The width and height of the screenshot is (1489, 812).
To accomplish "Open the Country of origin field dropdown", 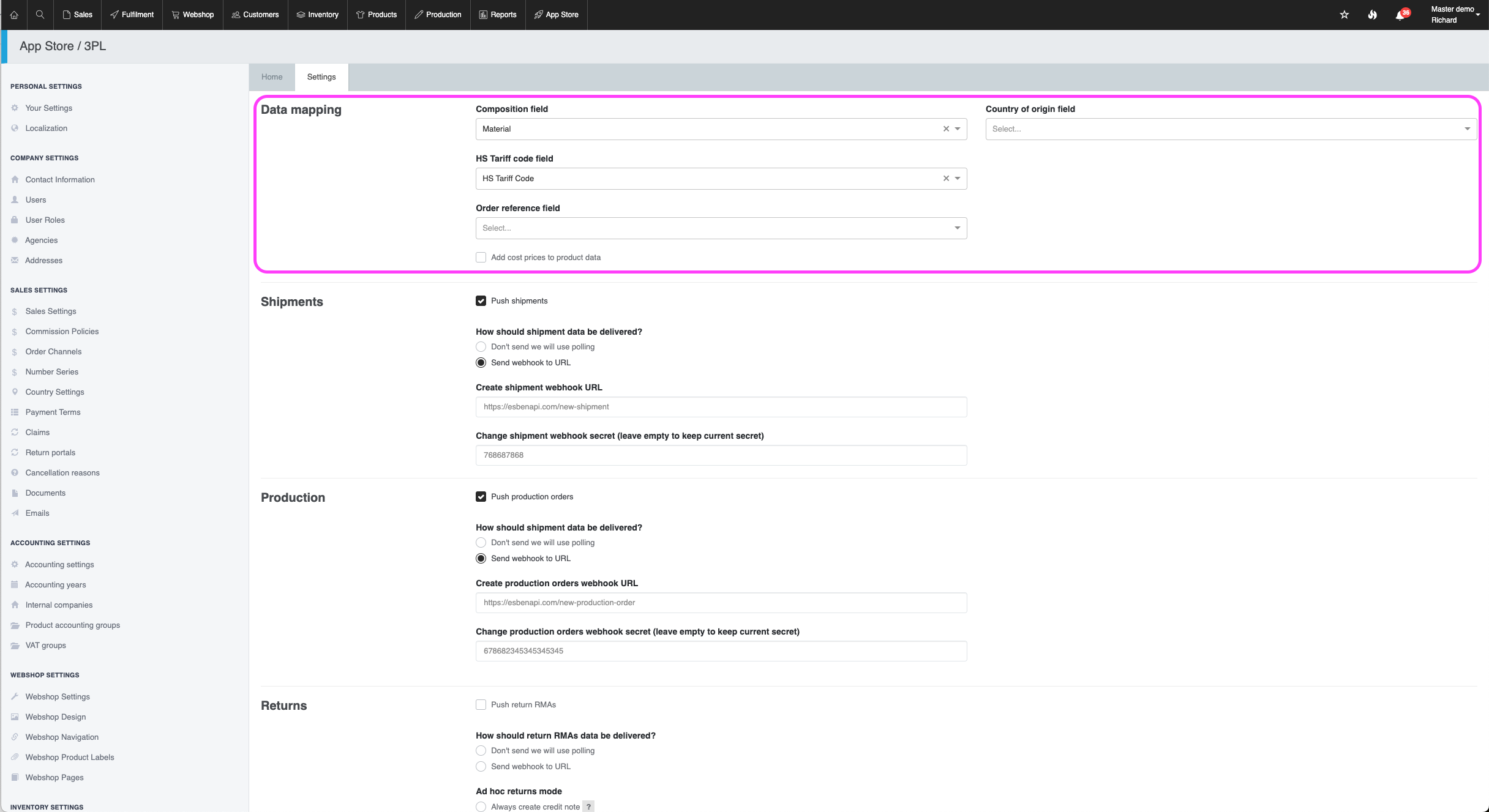I will point(1231,129).
